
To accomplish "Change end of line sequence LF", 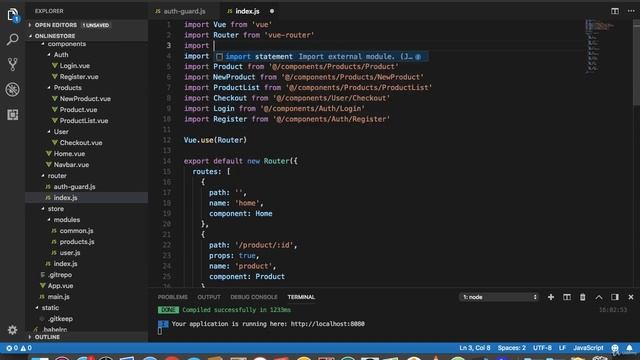I will (x=562, y=348).
